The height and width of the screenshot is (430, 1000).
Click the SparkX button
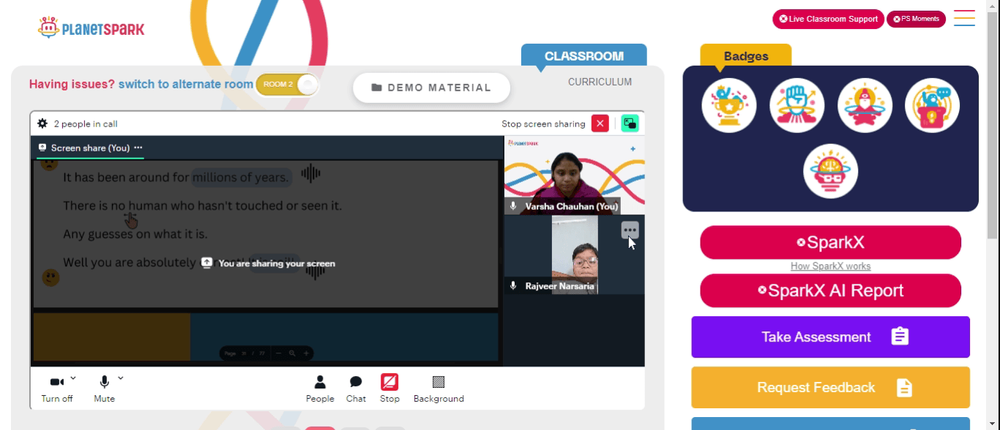pos(830,242)
